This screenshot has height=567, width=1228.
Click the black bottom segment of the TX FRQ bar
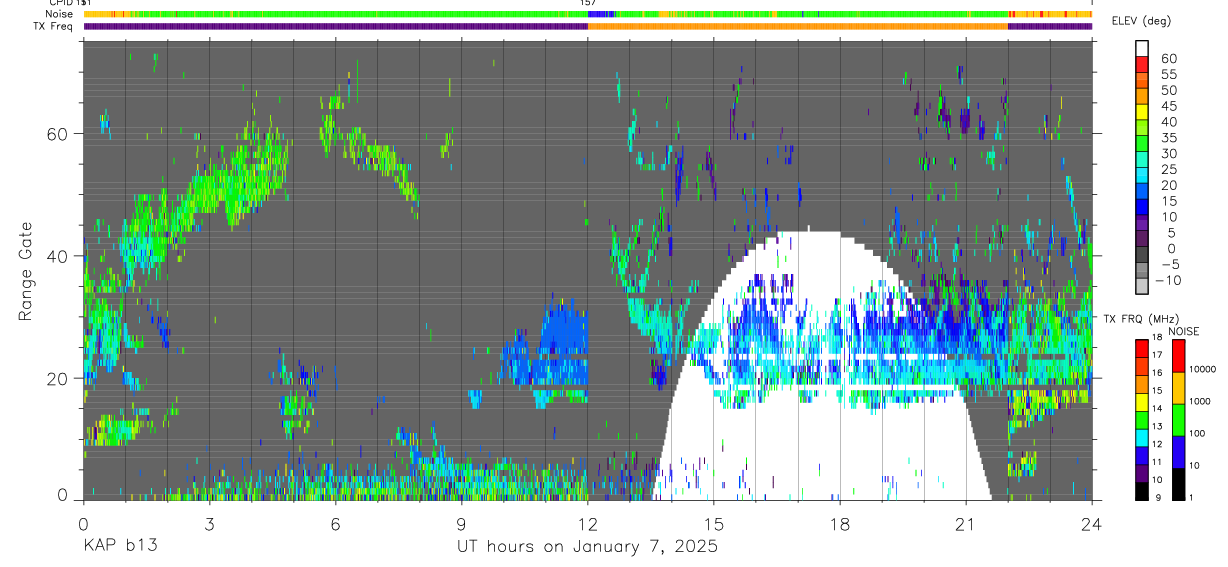click(x=1142, y=491)
